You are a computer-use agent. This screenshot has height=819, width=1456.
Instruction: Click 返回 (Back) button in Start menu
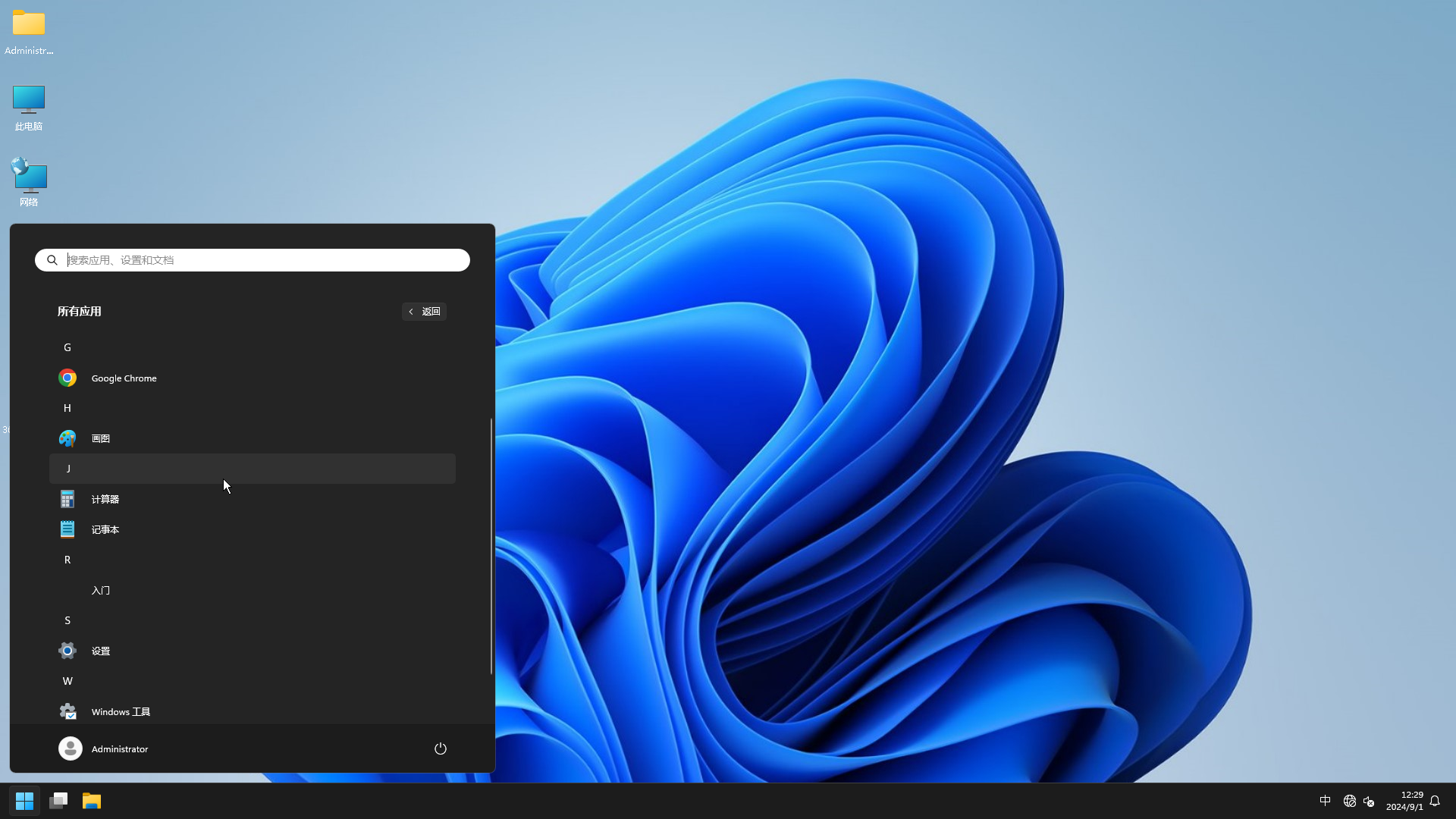tap(423, 311)
